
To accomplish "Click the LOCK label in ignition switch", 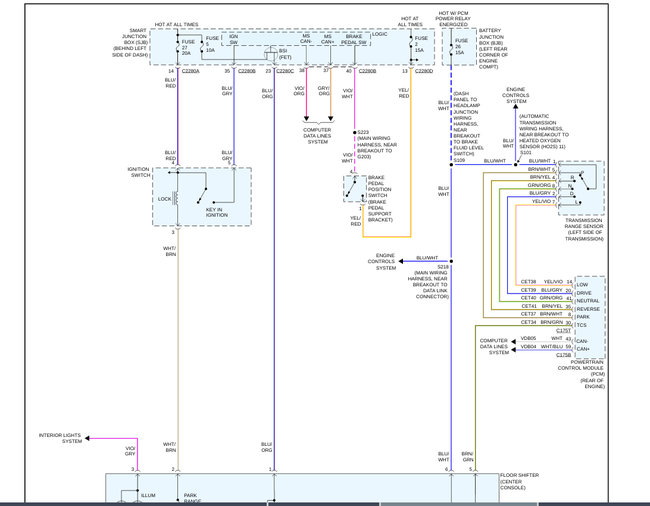I will click(165, 199).
